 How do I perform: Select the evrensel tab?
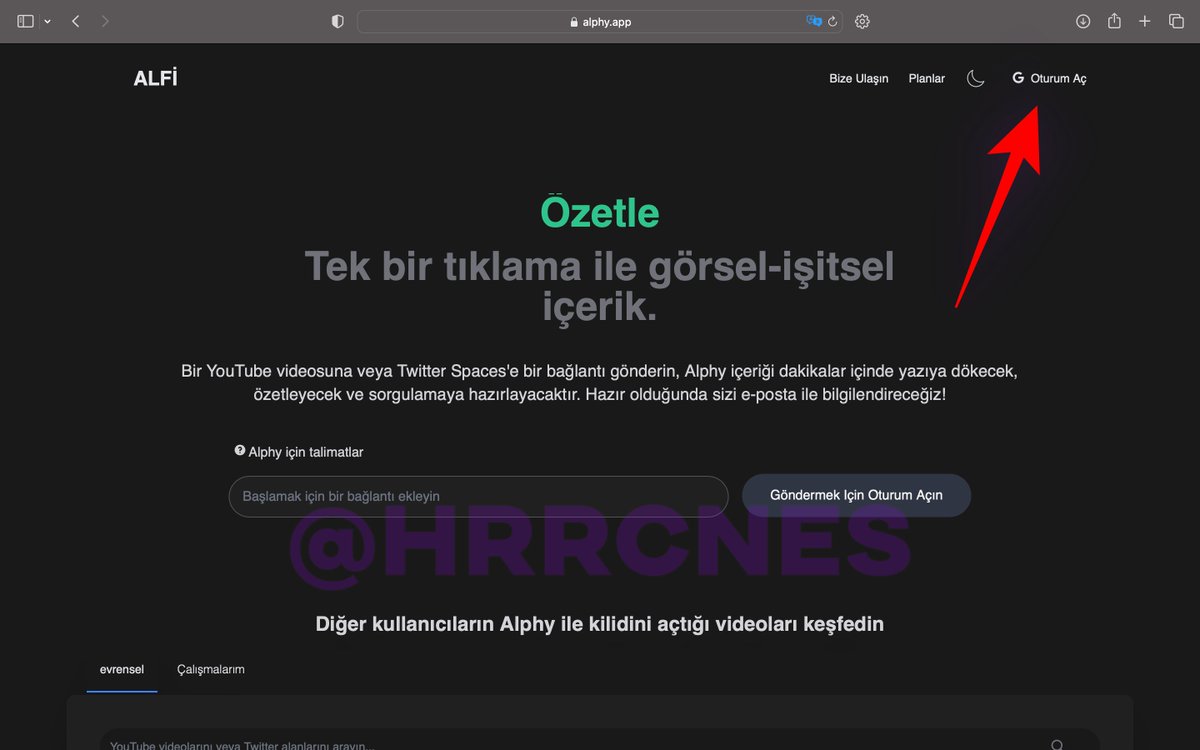[x=122, y=669]
